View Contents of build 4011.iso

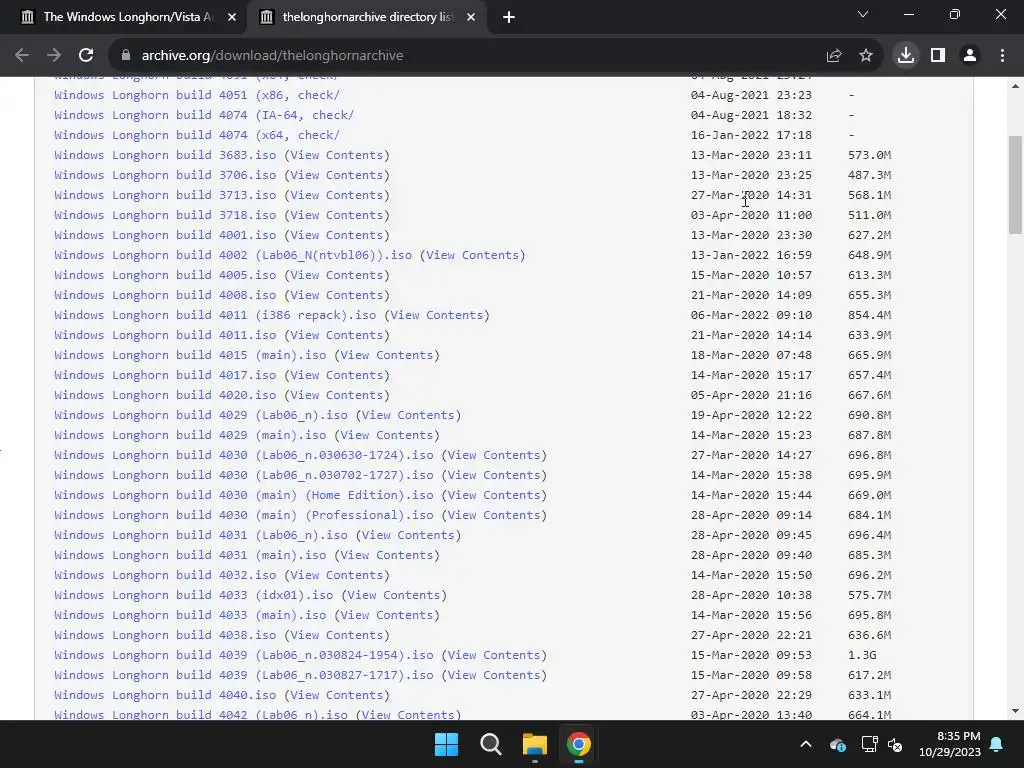pyautogui.click(x=336, y=335)
